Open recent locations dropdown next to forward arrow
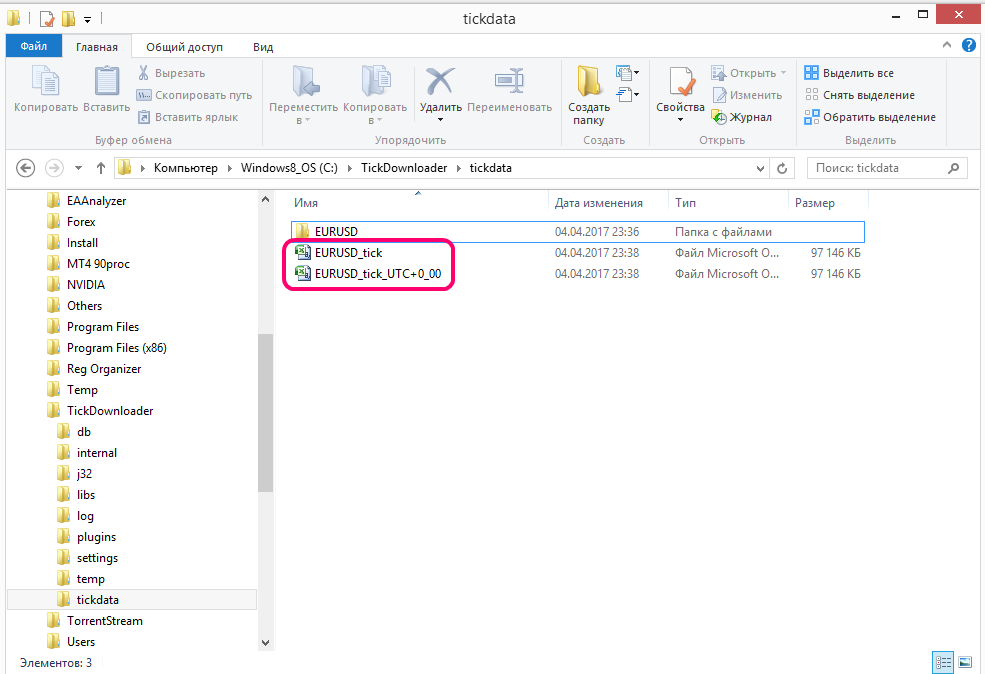Screen dimensions: 985x674 79,168
